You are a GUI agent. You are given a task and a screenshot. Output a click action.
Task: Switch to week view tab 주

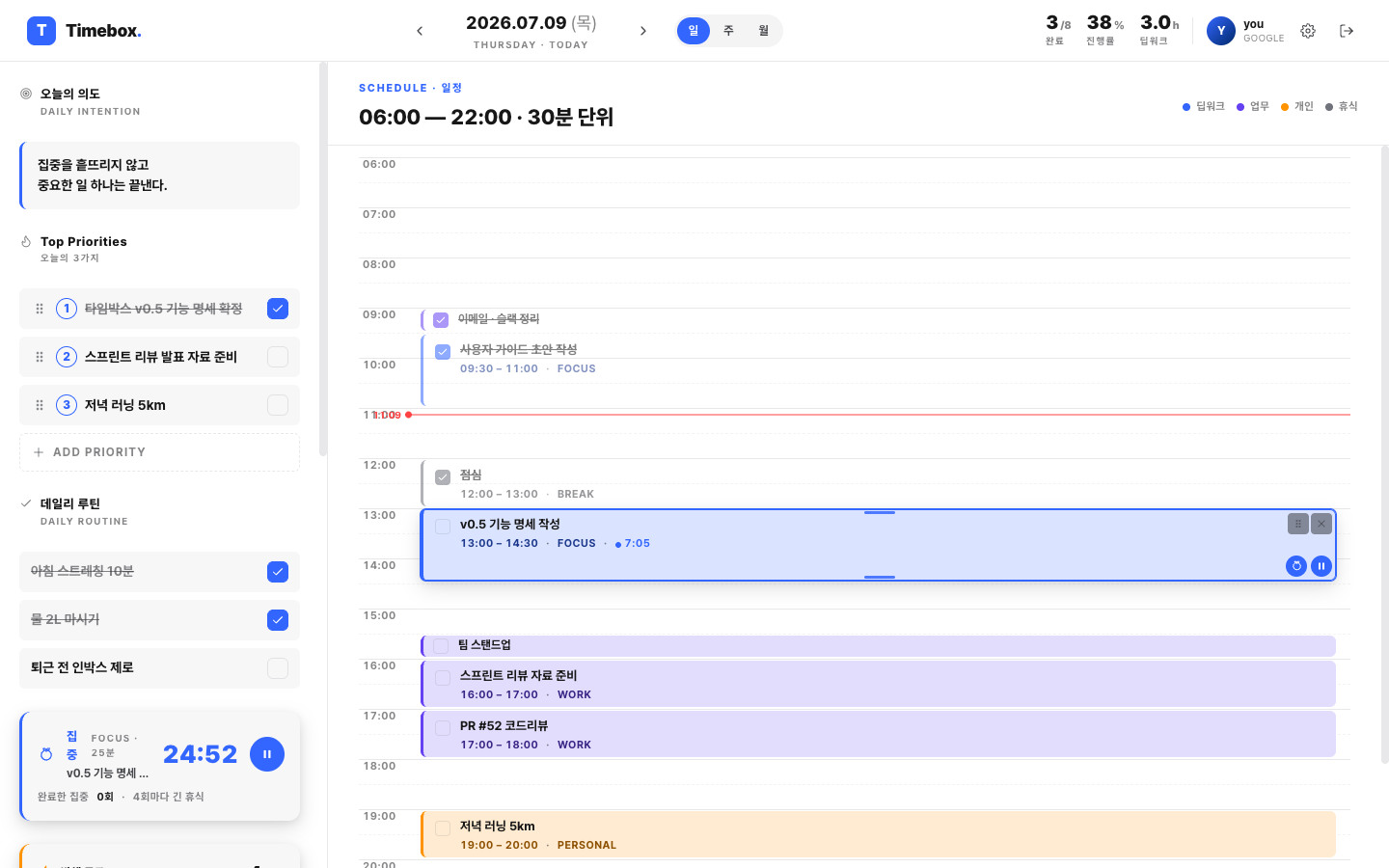[728, 31]
